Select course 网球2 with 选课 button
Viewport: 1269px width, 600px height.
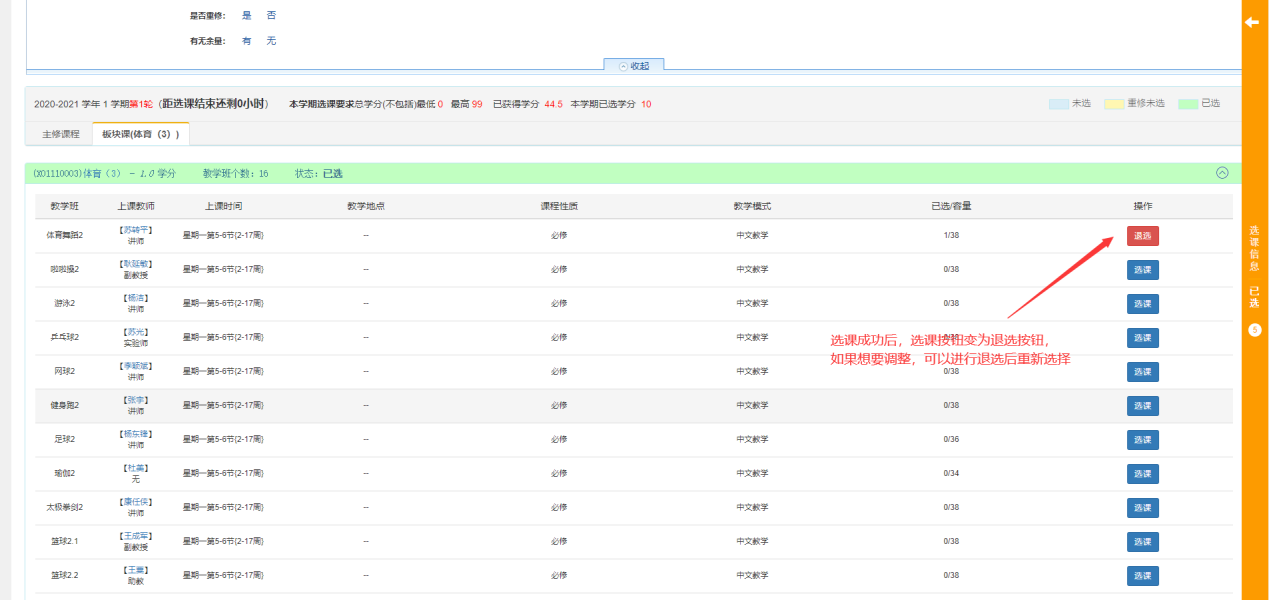[x=1142, y=372]
